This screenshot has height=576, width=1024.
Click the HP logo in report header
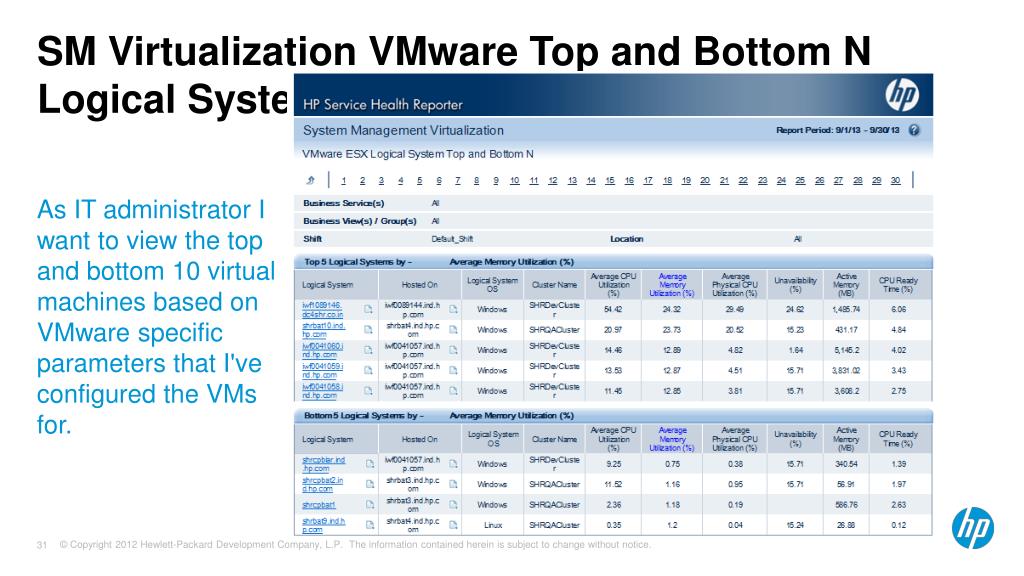point(901,95)
